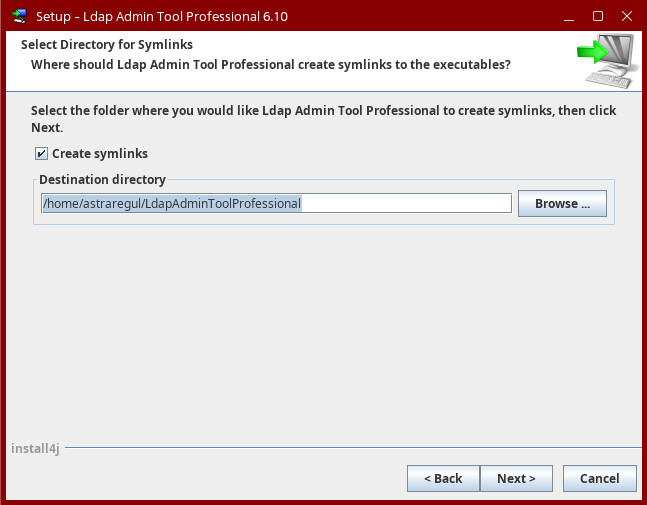647x505 pixels.
Task: Proceed with the Next button
Action: [516, 479]
